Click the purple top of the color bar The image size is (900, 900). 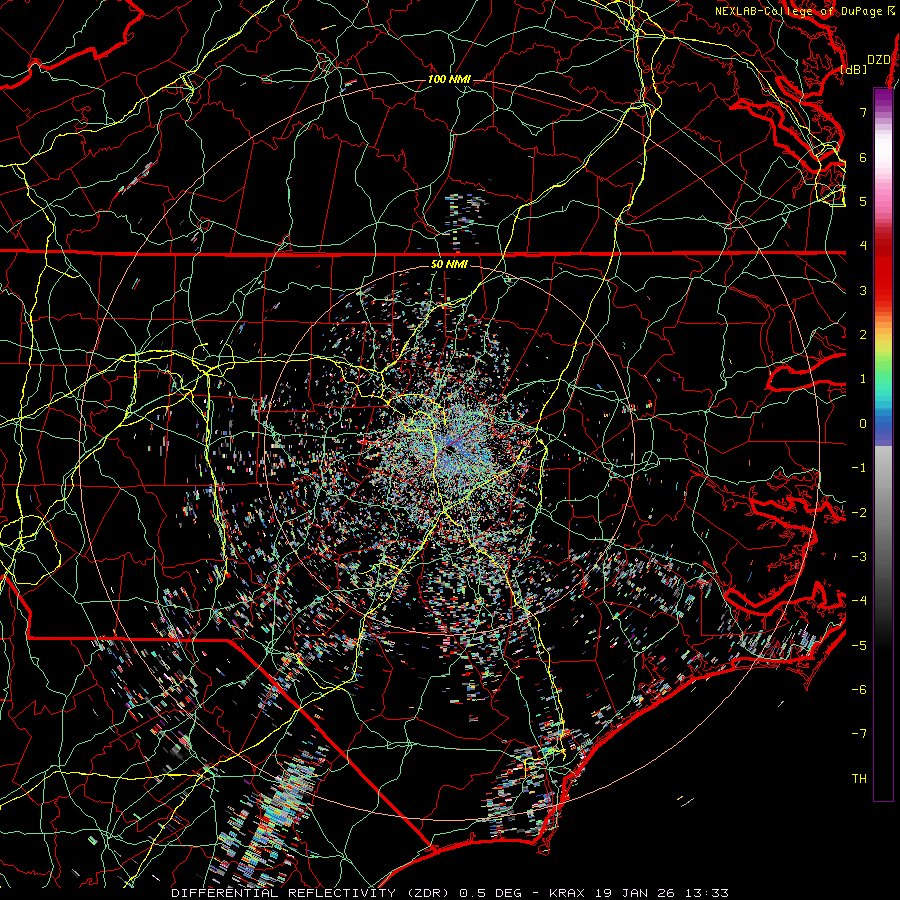click(x=883, y=99)
